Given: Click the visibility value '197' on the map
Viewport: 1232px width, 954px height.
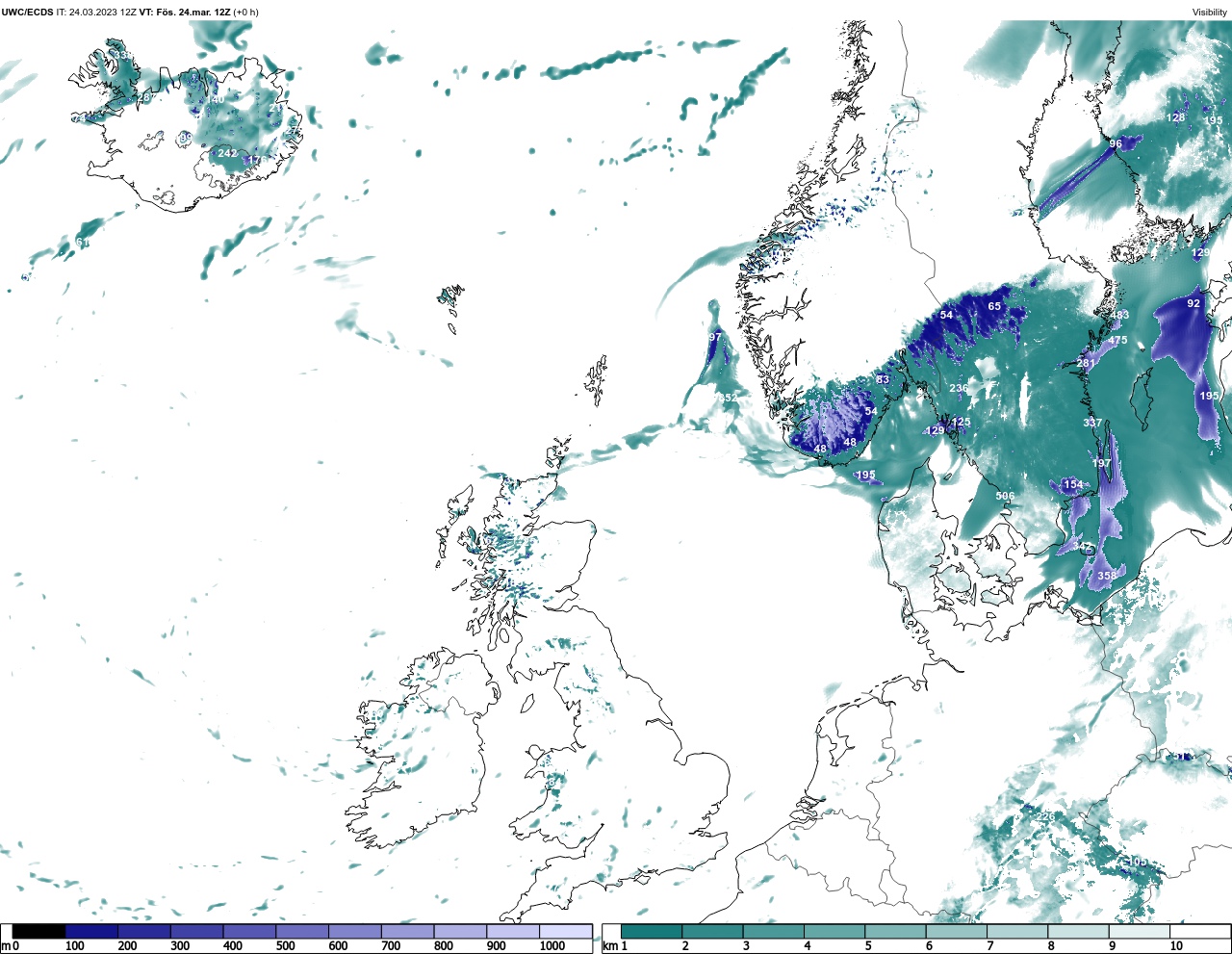Looking at the screenshot, I should 1101,464.
